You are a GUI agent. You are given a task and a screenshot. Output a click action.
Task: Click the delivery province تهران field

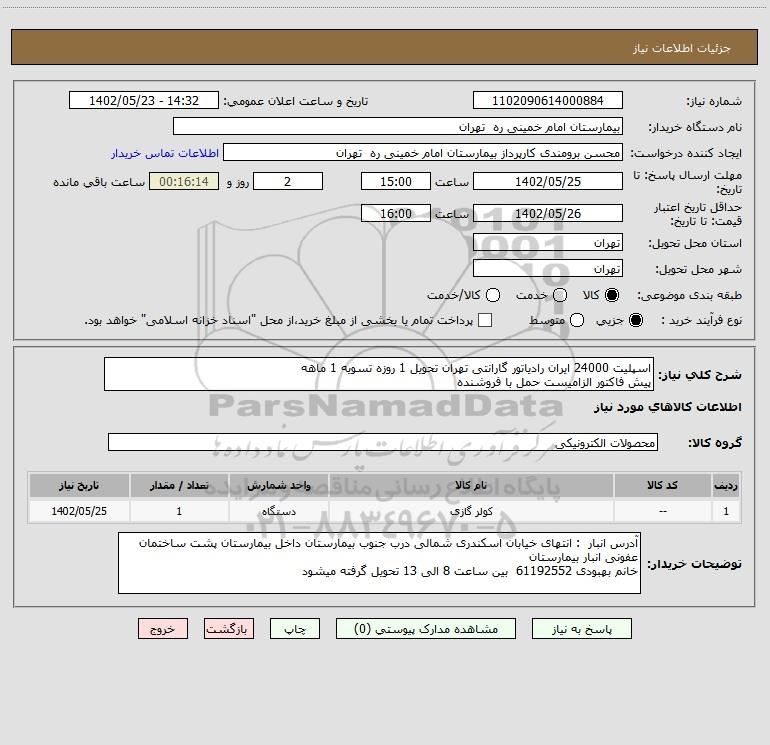[548, 242]
